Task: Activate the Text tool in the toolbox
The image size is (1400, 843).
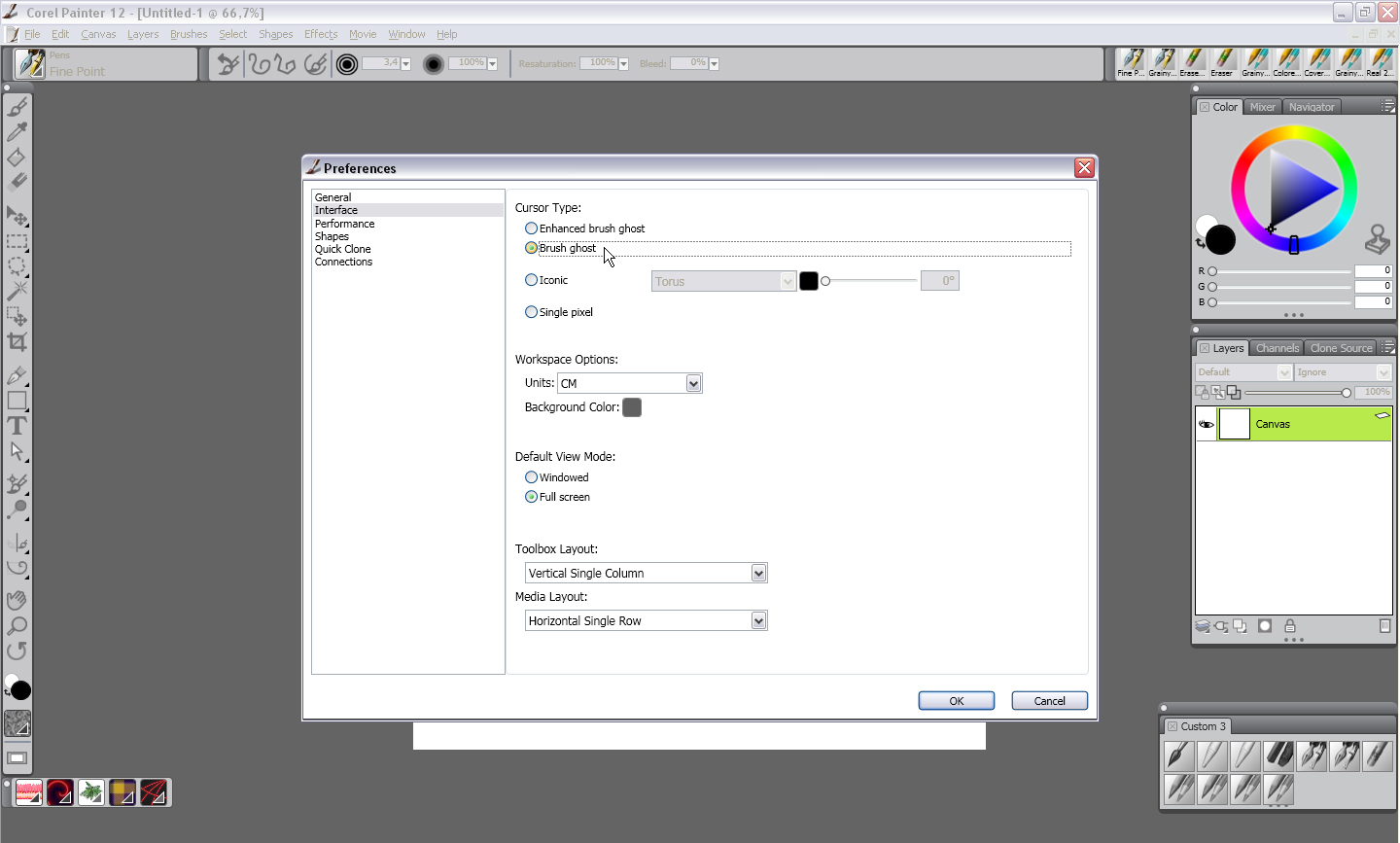Action: (x=17, y=425)
